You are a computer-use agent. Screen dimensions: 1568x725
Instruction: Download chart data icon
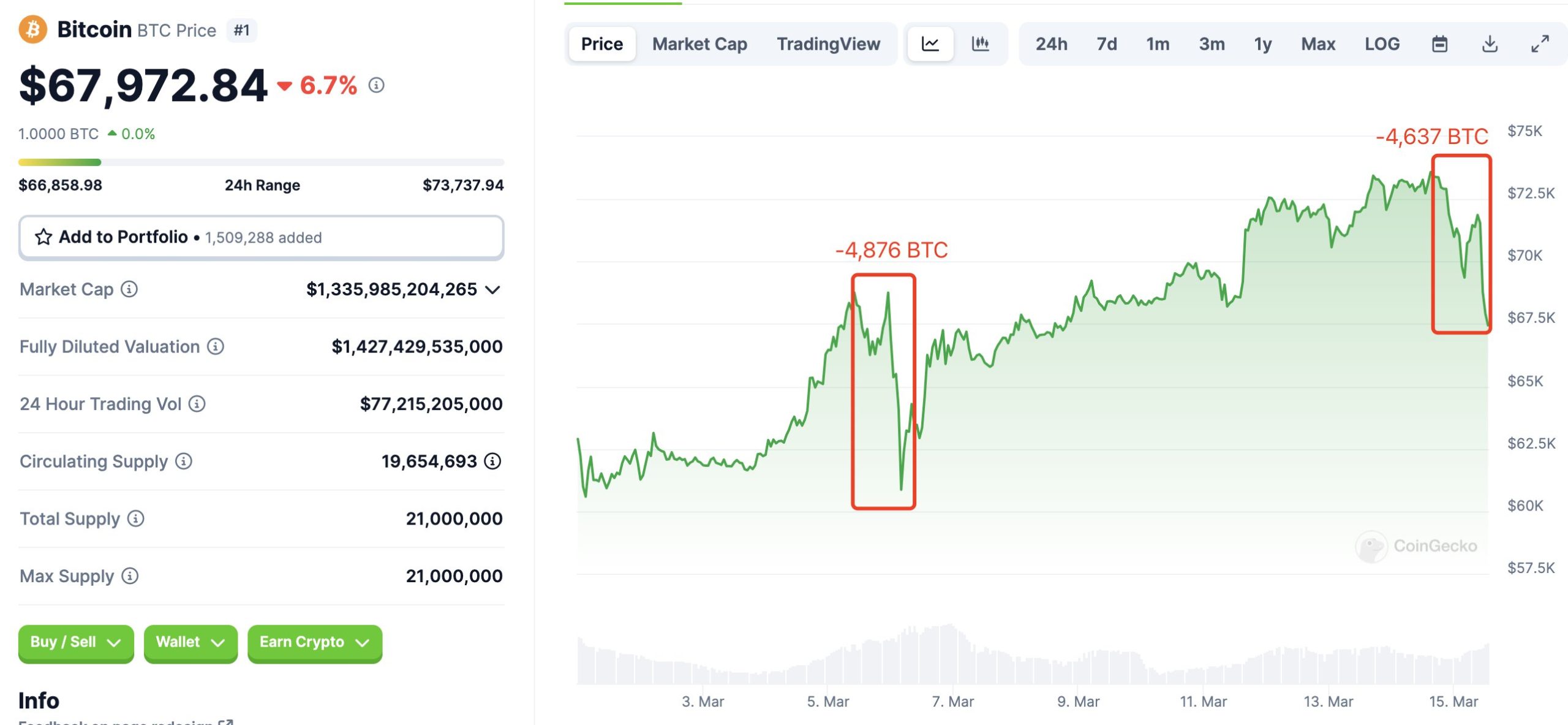1490,44
